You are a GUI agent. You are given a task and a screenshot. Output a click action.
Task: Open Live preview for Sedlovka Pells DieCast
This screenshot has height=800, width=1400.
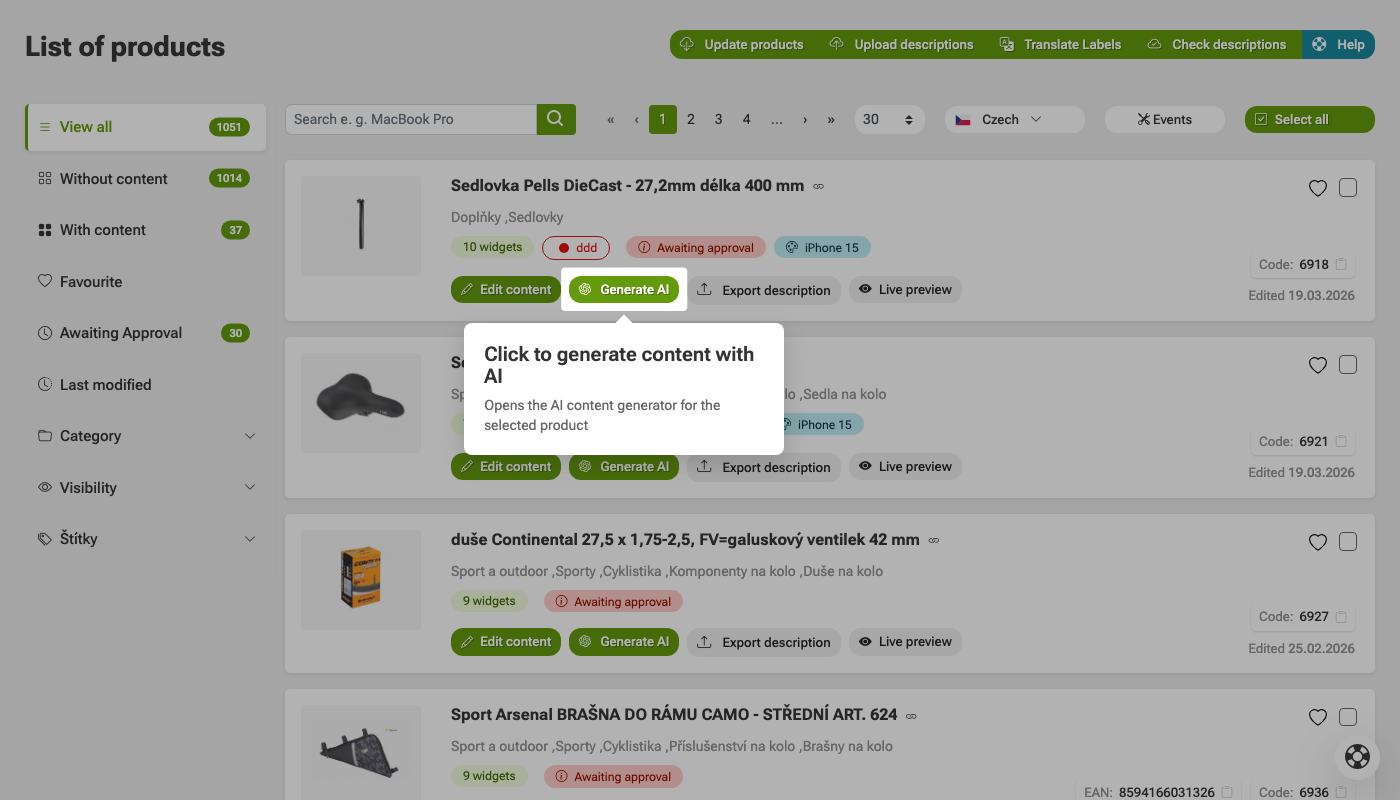(906, 290)
